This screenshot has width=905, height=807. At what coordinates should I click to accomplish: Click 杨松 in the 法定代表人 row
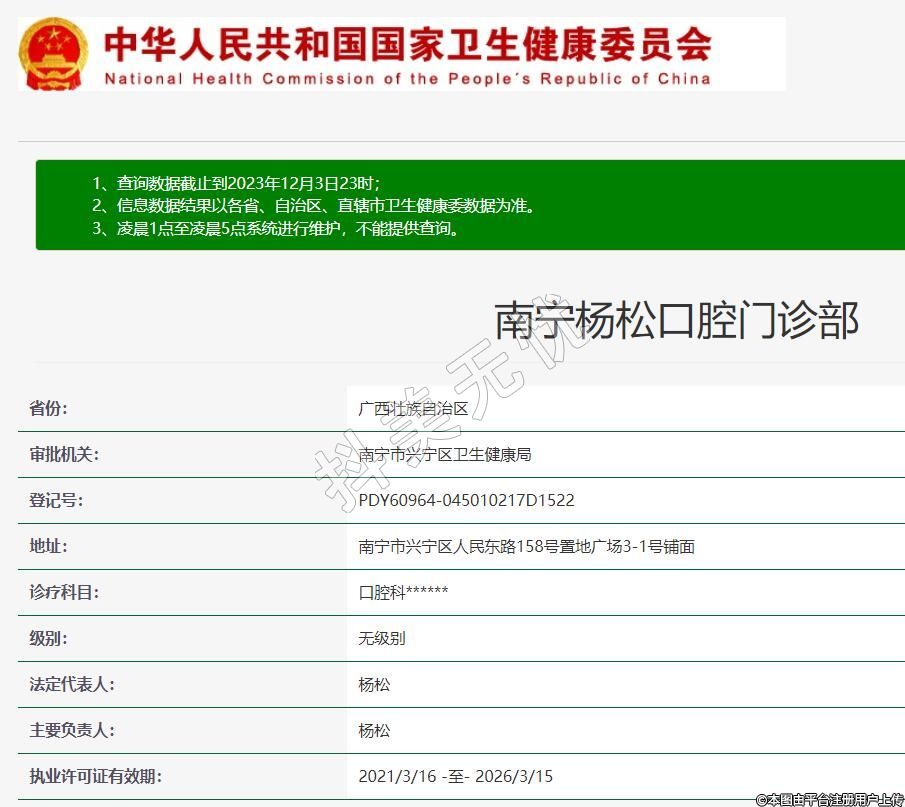[x=374, y=684]
